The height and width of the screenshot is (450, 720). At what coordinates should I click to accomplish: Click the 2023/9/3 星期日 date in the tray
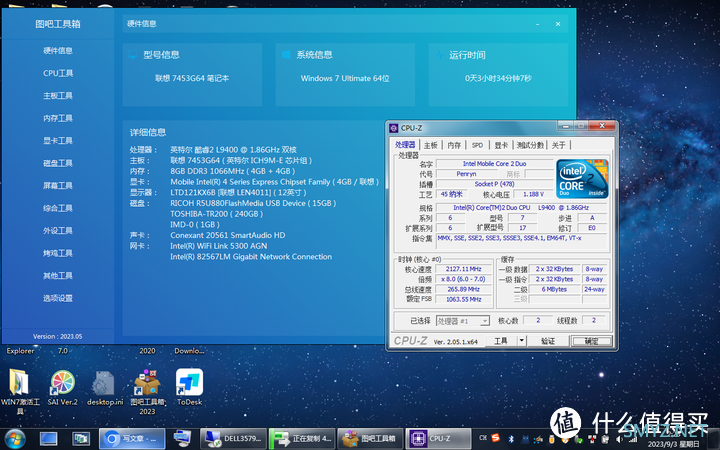pyautogui.click(x=674, y=444)
